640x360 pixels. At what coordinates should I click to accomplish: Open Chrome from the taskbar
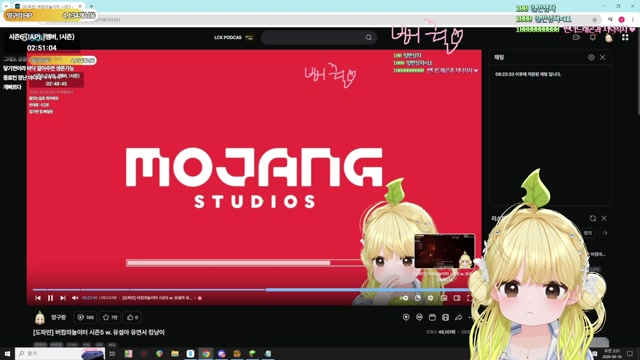[206, 353]
